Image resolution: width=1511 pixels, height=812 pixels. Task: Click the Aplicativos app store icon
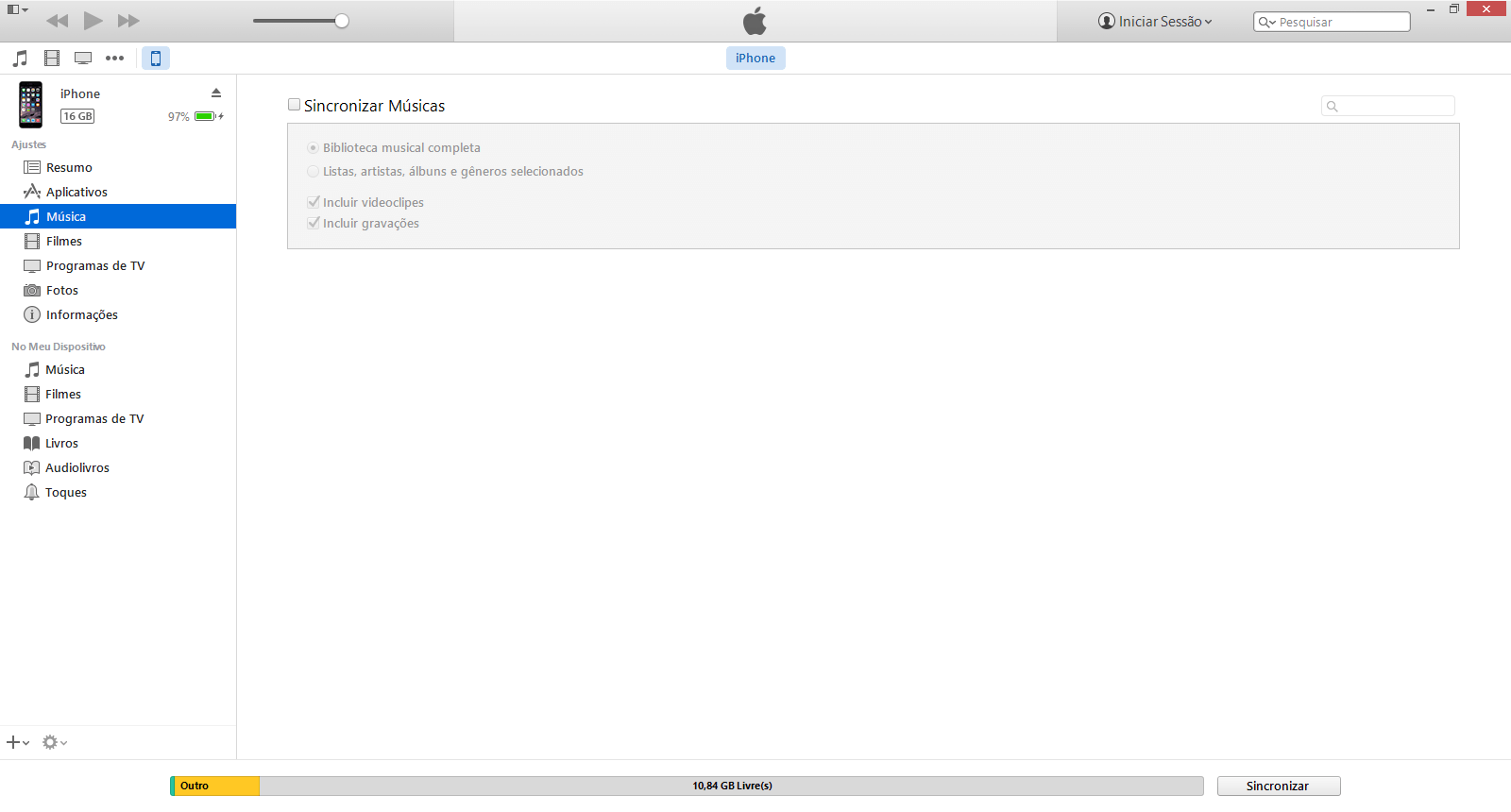(x=32, y=192)
